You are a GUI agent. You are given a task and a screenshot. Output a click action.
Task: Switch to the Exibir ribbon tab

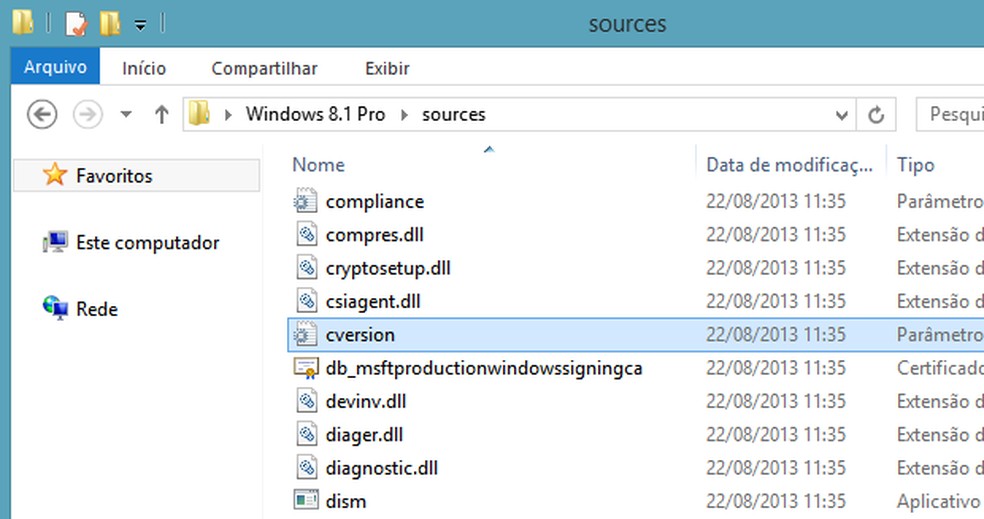pos(387,69)
